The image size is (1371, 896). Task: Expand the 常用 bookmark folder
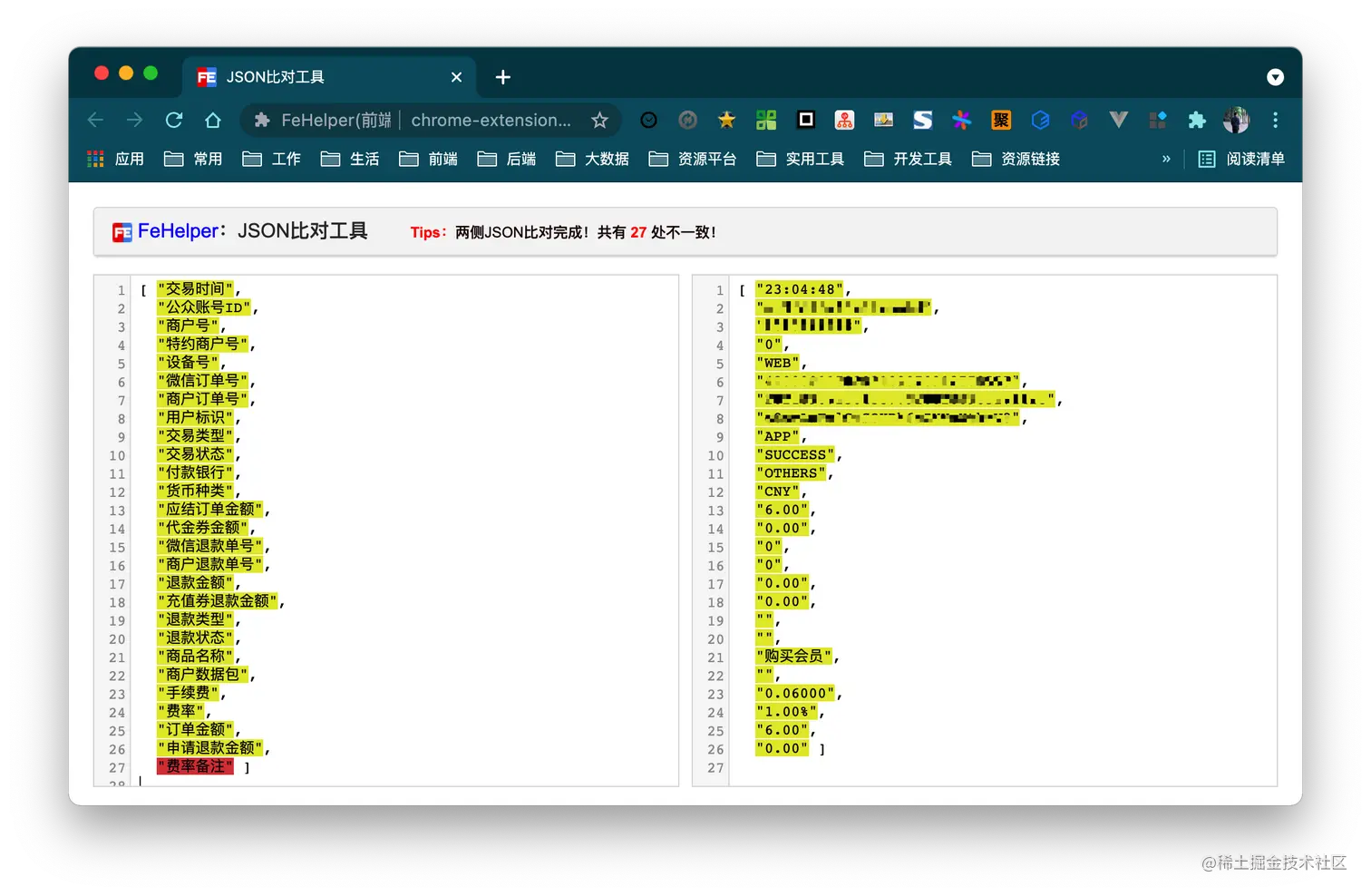[x=193, y=159]
